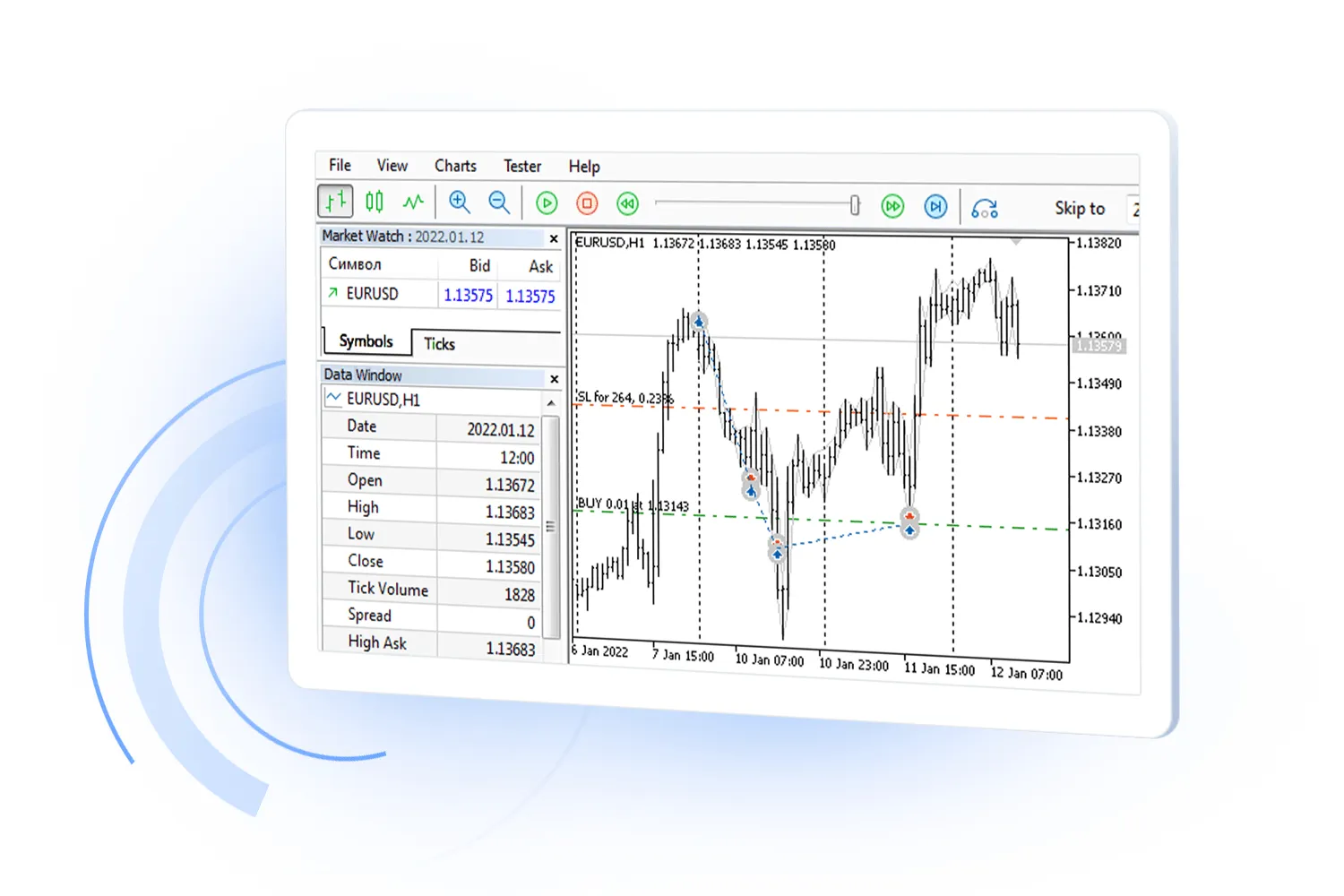Click the skip-to-end blue playback icon

pyautogui.click(x=935, y=206)
